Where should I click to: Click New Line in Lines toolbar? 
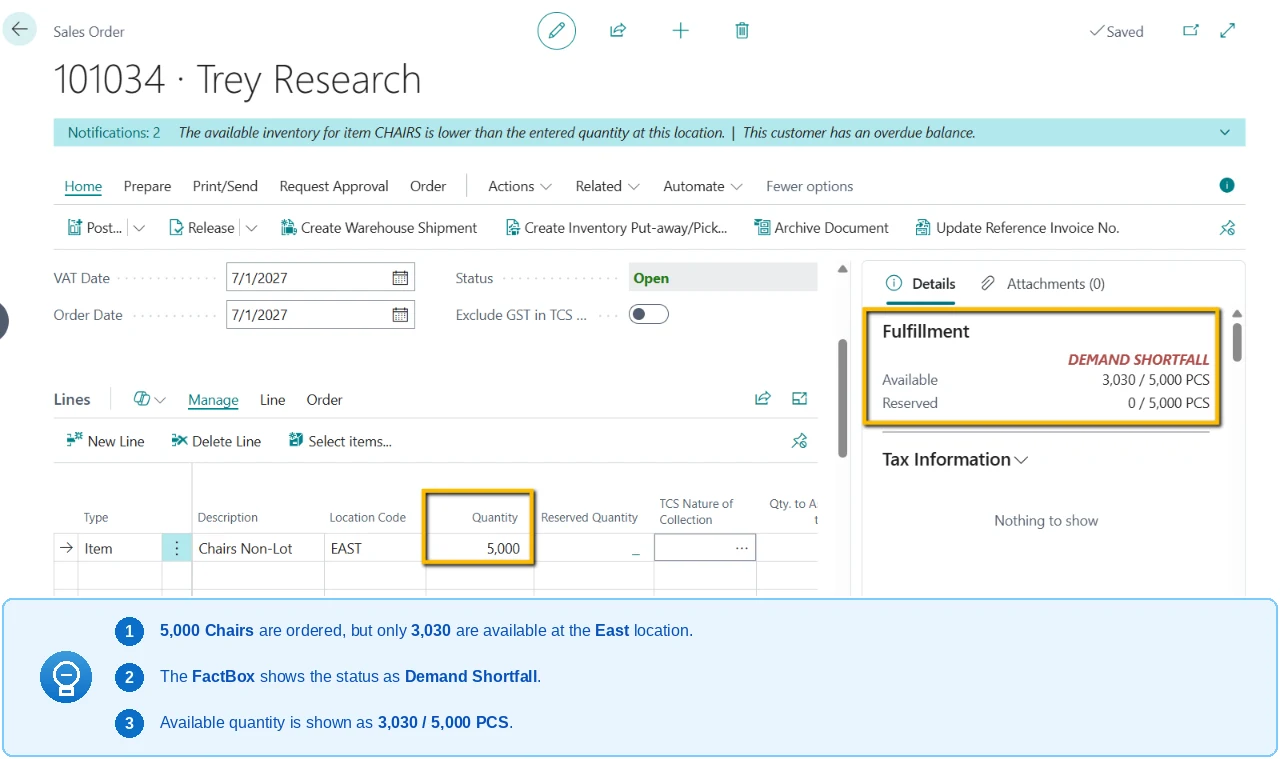point(105,441)
